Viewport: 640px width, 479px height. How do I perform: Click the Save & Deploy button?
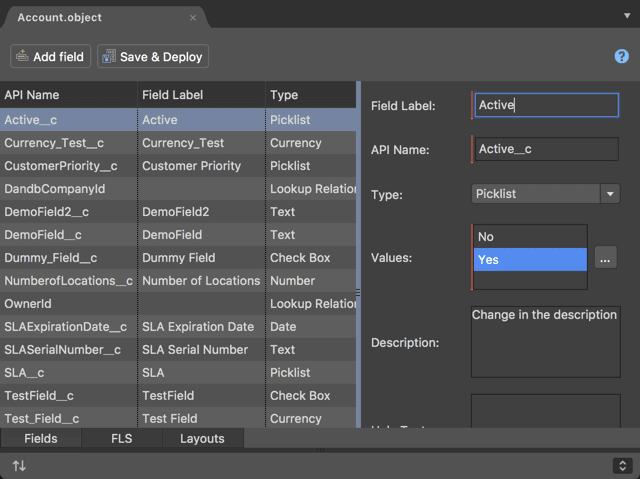(x=153, y=56)
